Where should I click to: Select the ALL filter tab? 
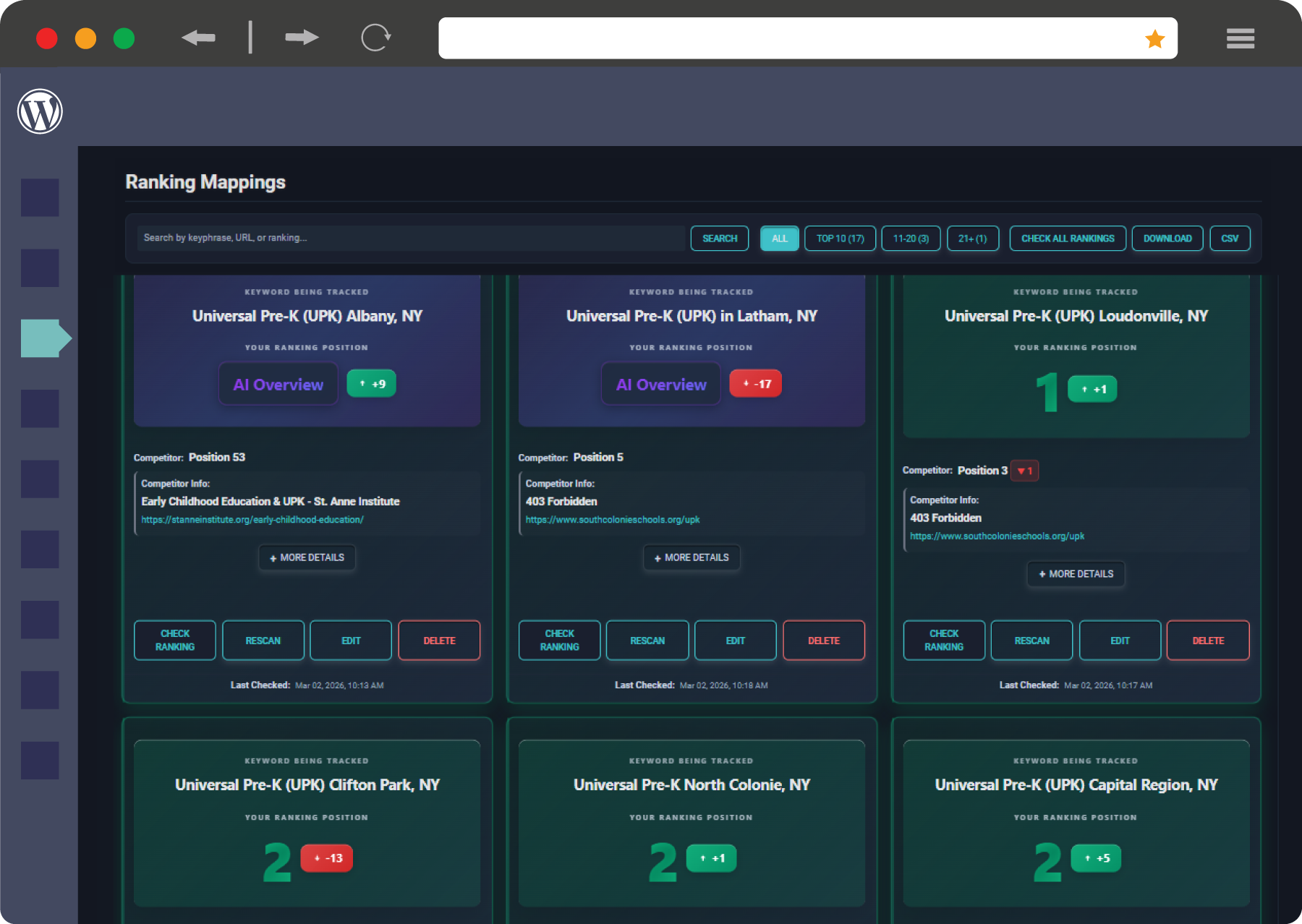pos(779,239)
